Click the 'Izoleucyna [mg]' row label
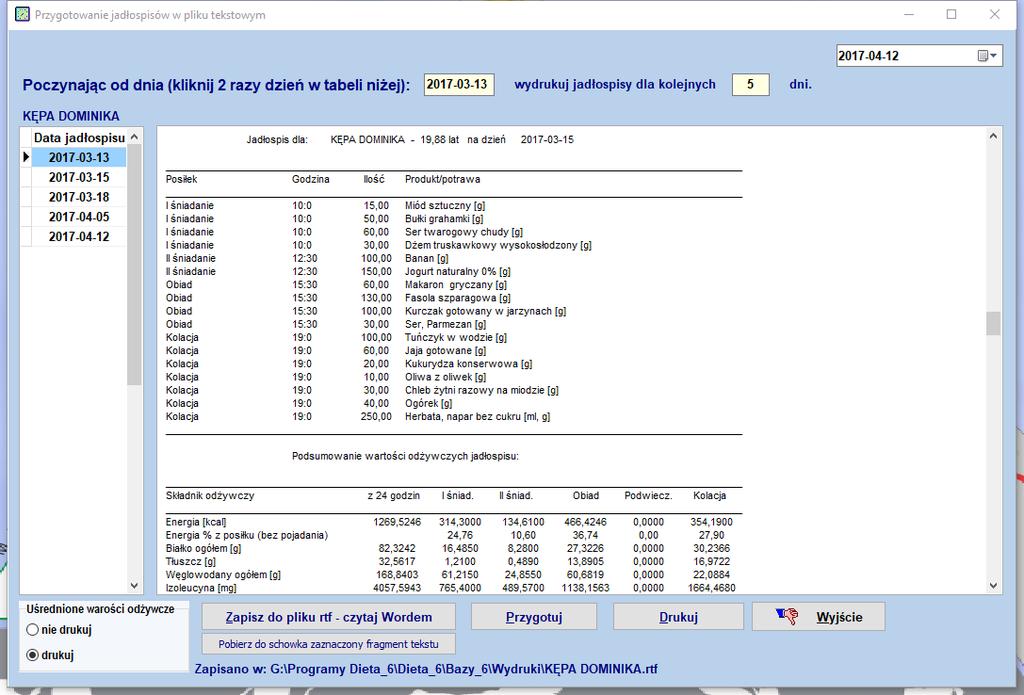This screenshot has height=695, width=1024. 201,588
